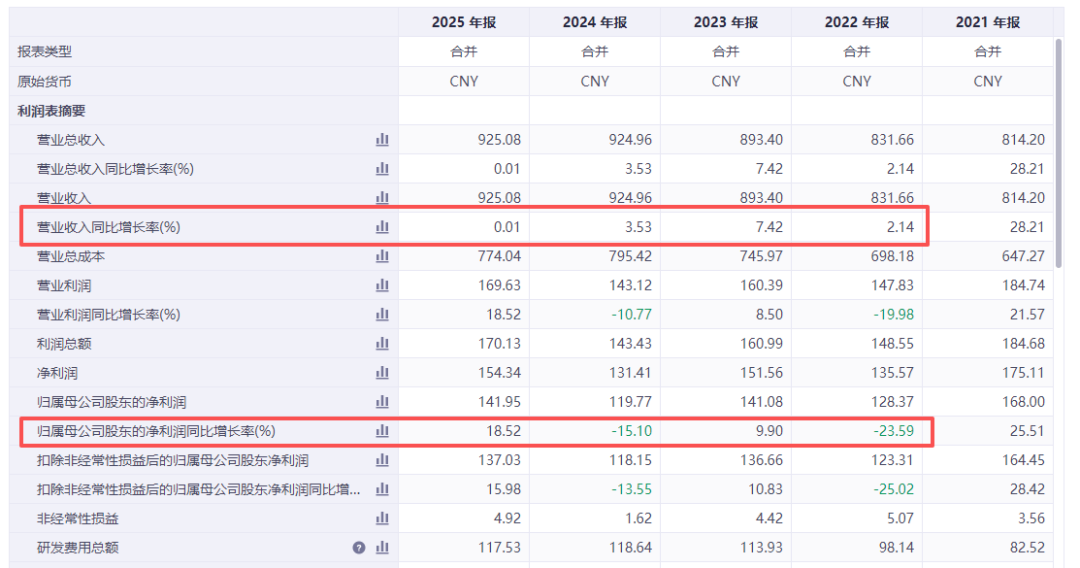Show bar chart for 营业总成本

382,256
